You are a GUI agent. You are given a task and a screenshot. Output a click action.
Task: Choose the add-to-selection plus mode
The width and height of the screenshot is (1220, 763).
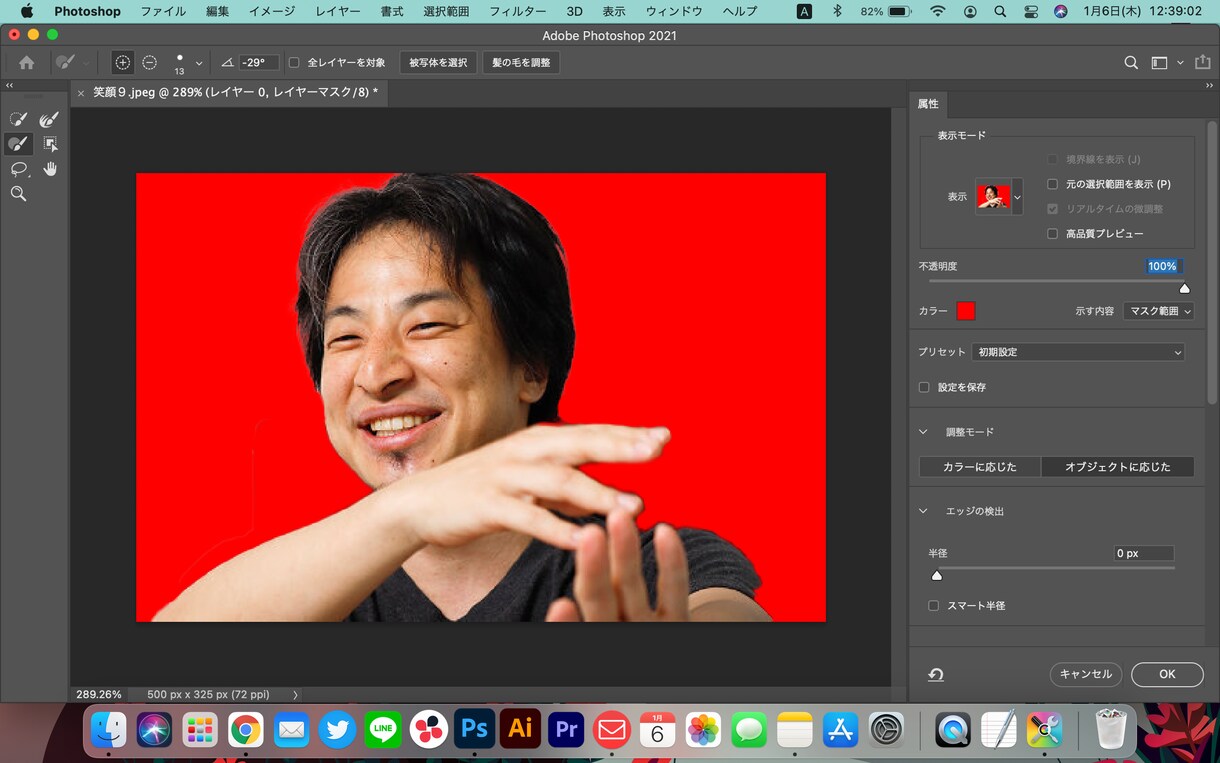[x=122, y=62]
